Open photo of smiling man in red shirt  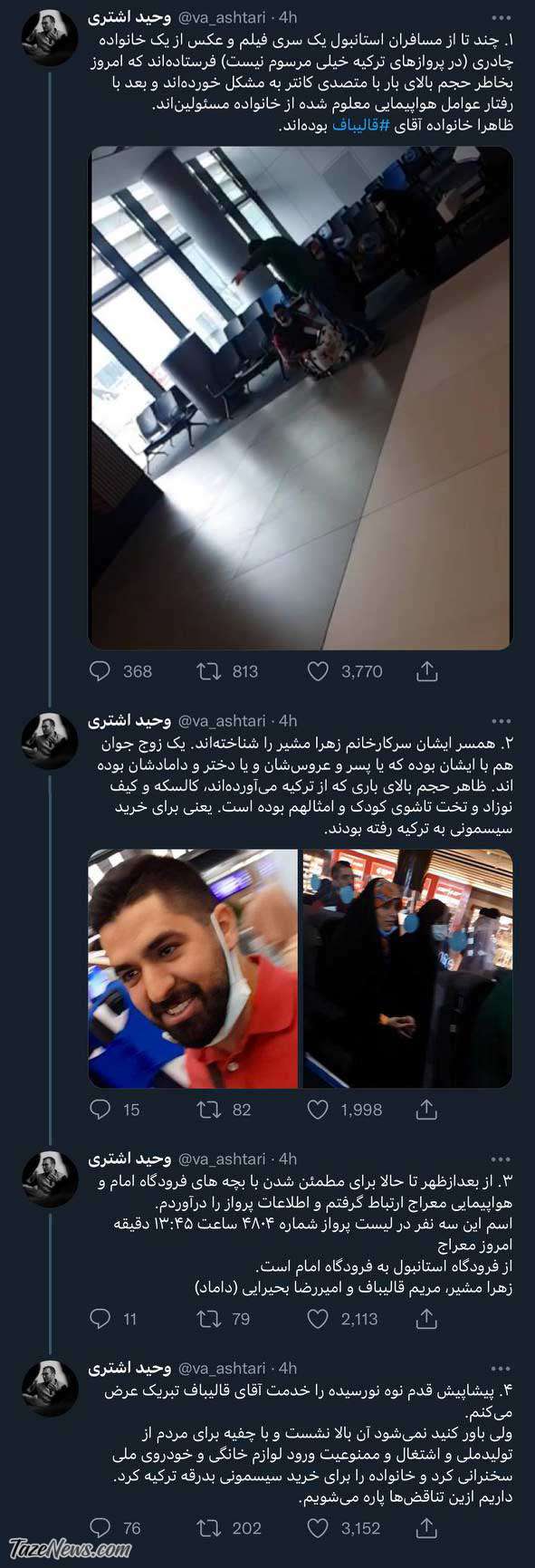click(x=193, y=968)
